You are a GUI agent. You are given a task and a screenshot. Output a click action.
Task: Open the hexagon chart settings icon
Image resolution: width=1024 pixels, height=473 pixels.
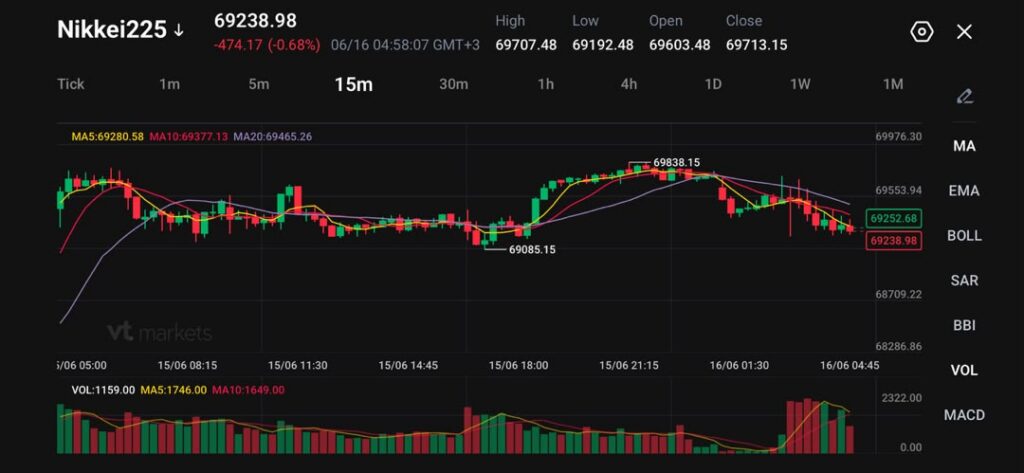tap(921, 31)
